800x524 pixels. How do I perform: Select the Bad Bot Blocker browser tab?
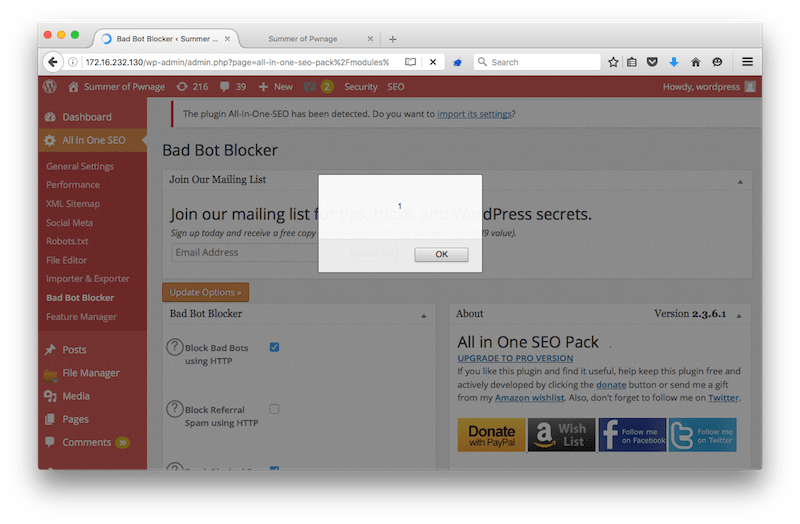tap(166, 39)
